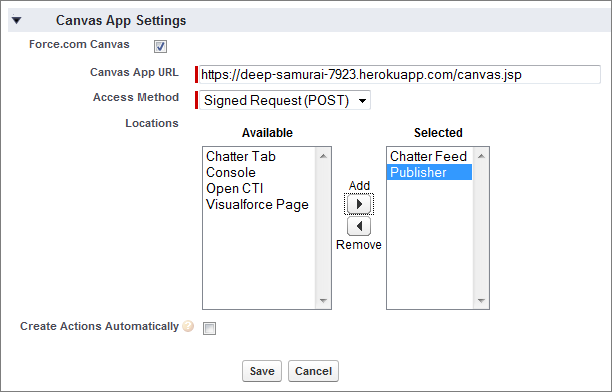The image size is (612, 392).
Task: Click the Selected list scroll-down arrow
Action: [481, 301]
